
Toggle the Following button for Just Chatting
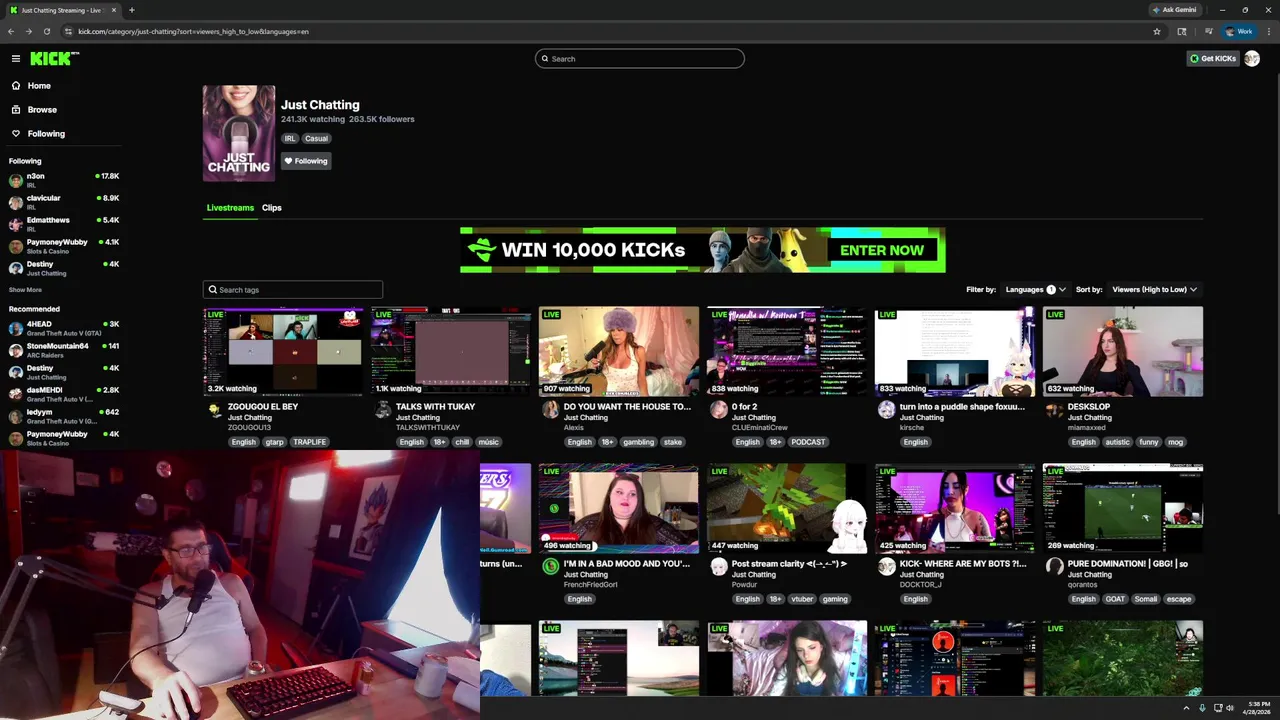tap(306, 161)
